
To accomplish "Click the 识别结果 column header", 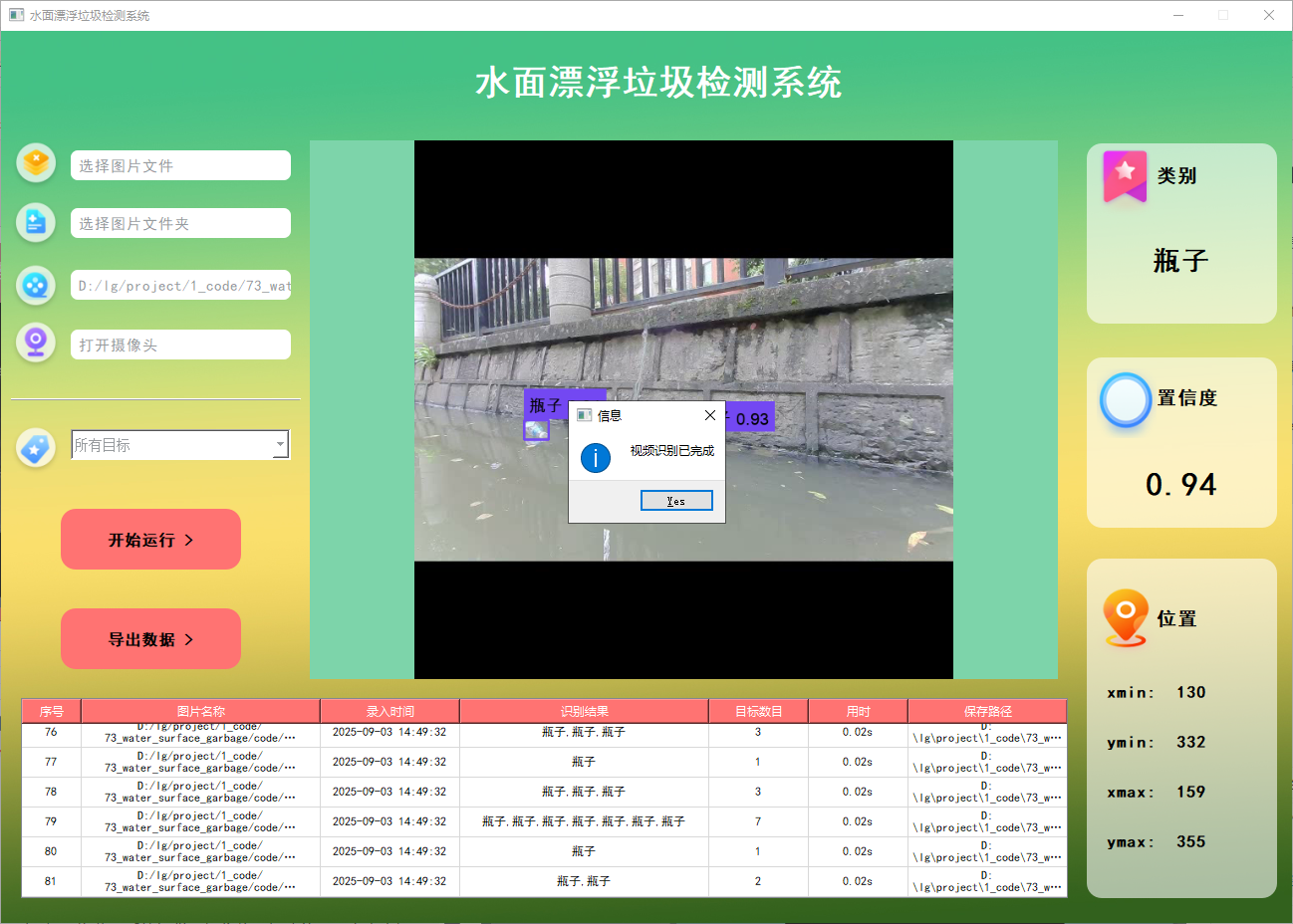I will pos(585,711).
